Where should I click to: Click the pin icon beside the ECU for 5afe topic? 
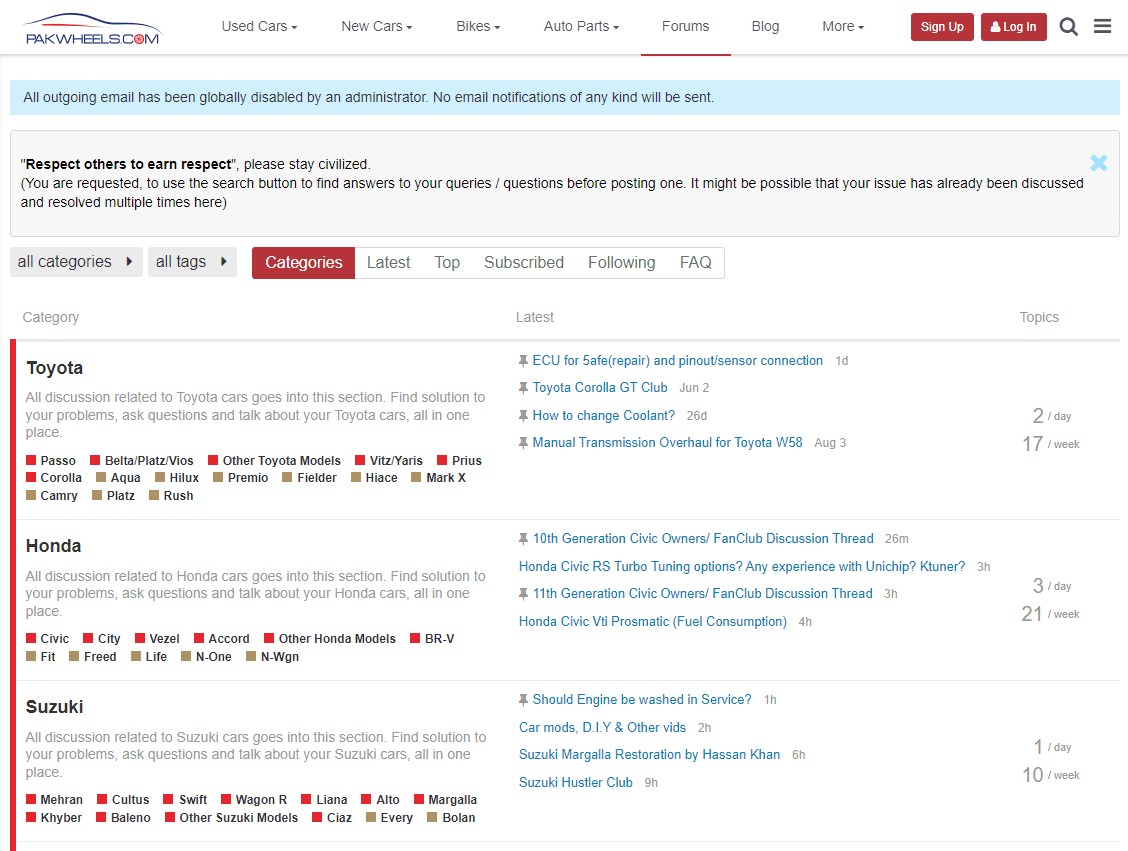tap(523, 361)
